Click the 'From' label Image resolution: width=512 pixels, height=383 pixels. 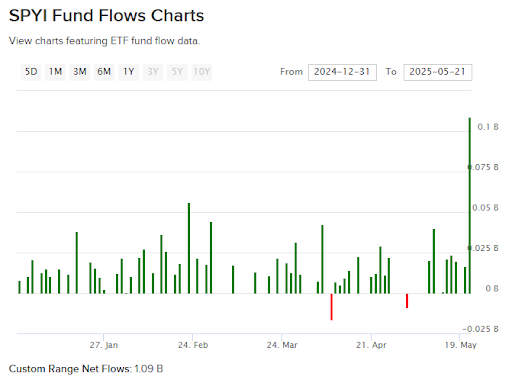point(291,72)
